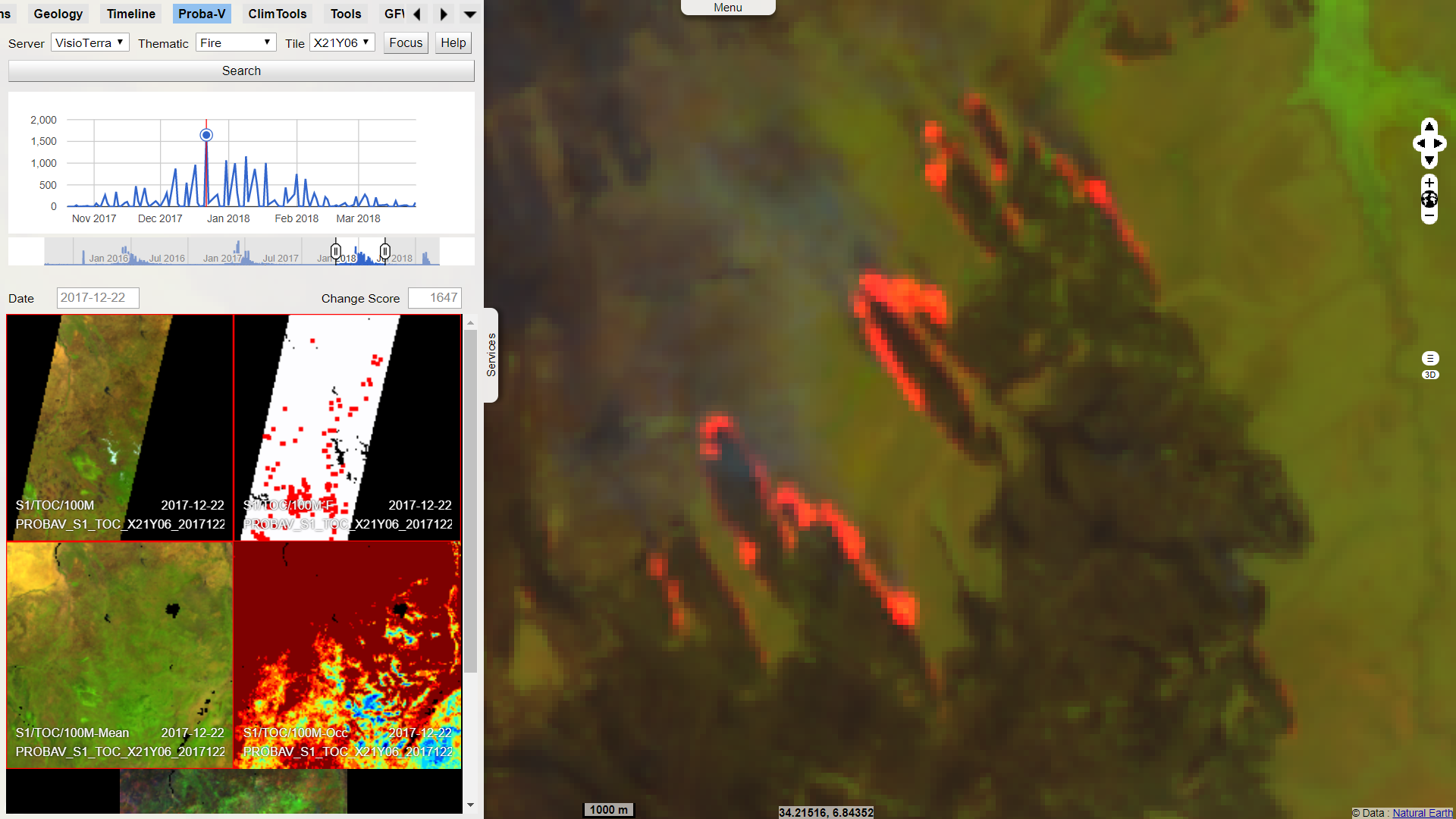Screen dimensions: 1456x819
Task: Click the Help button
Action: click(x=453, y=42)
